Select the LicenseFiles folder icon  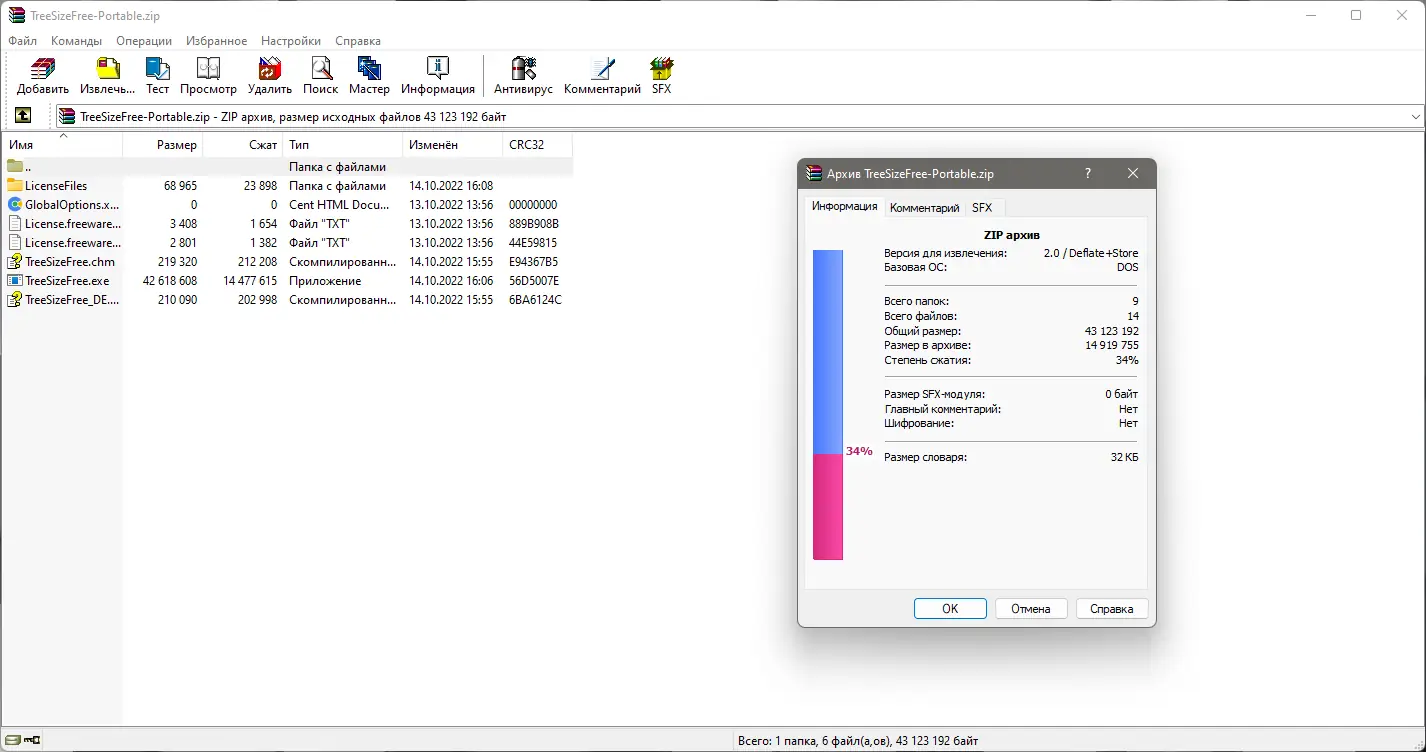click(x=15, y=186)
